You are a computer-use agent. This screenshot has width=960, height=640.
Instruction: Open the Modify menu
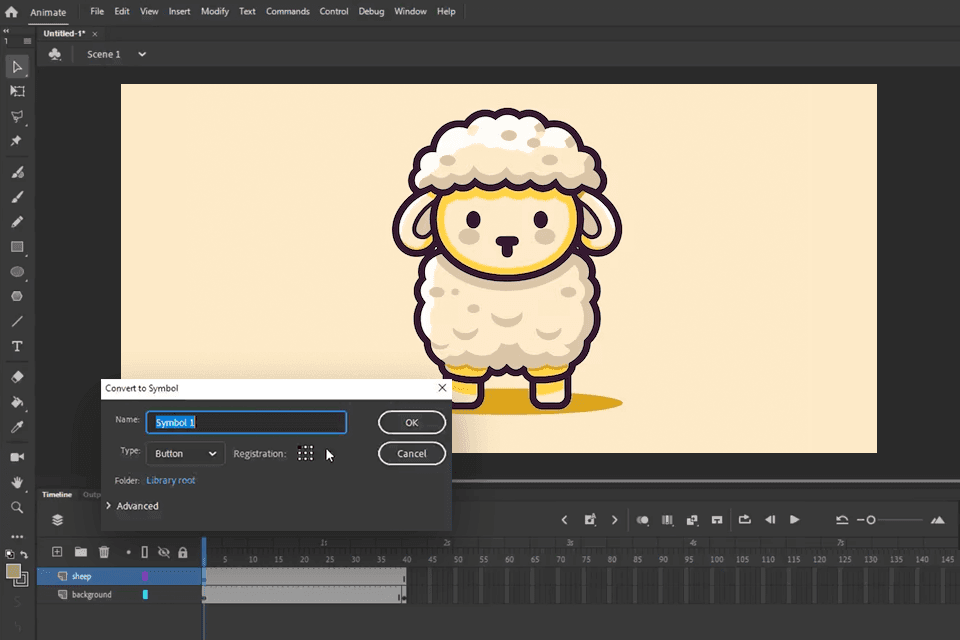click(x=214, y=12)
